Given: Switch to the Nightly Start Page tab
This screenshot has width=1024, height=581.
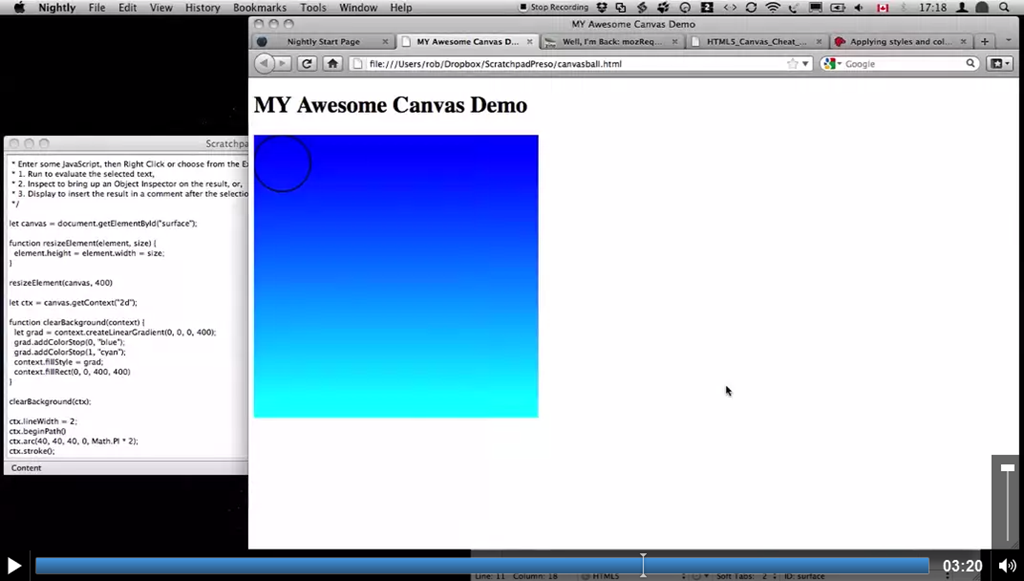Looking at the screenshot, I should click(322, 42).
